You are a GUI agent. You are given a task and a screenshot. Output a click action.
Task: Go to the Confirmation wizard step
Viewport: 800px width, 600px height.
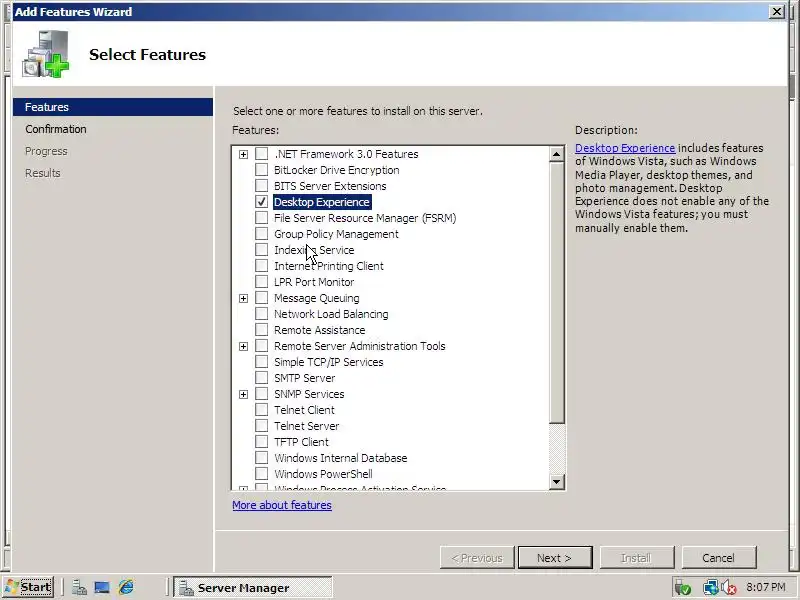click(56, 129)
